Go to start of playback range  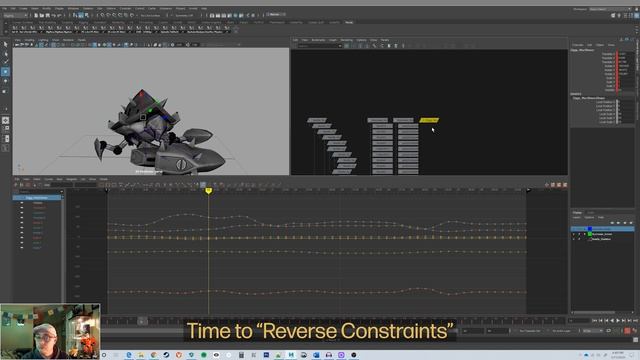pyautogui.click(x=595, y=321)
